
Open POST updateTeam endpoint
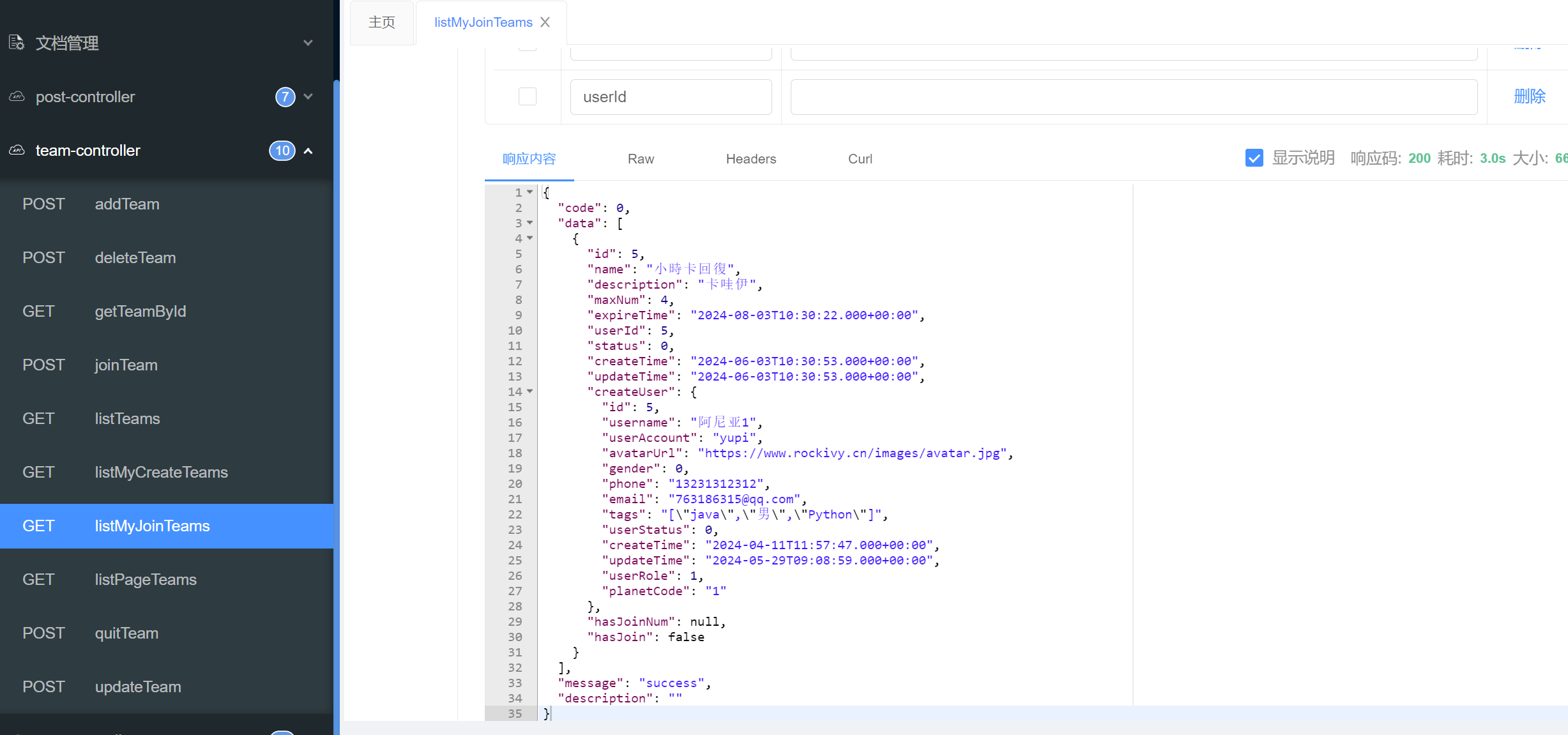[167, 687]
